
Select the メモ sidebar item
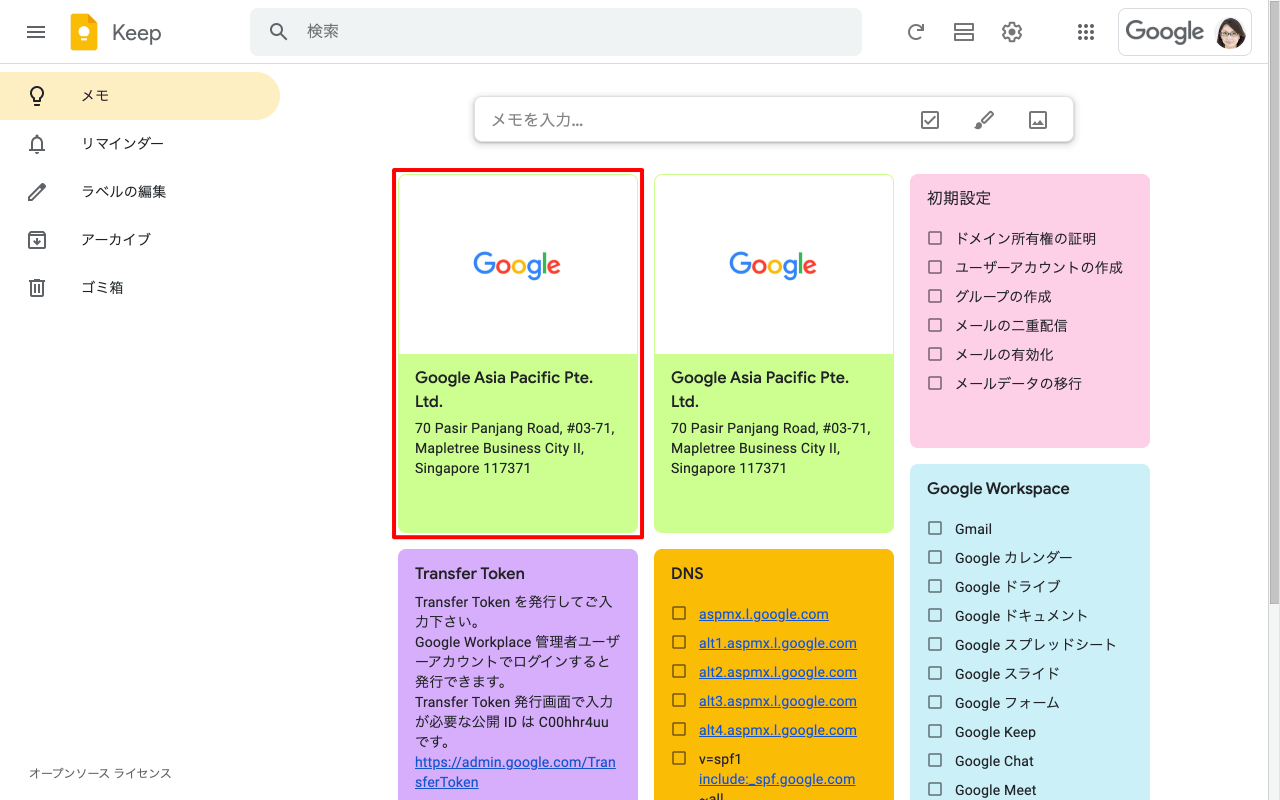pos(140,96)
